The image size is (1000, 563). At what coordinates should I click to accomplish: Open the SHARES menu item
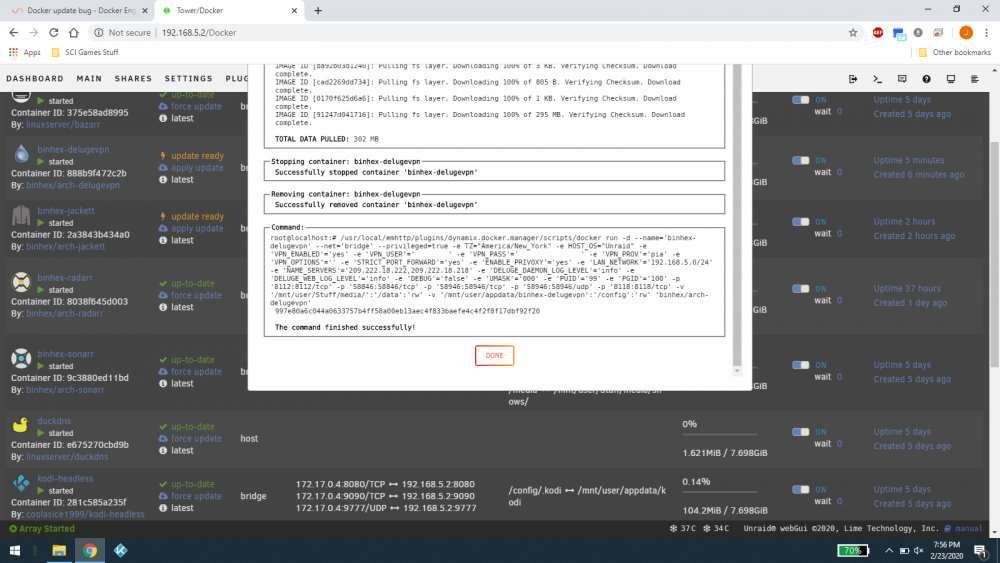[x=133, y=78]
